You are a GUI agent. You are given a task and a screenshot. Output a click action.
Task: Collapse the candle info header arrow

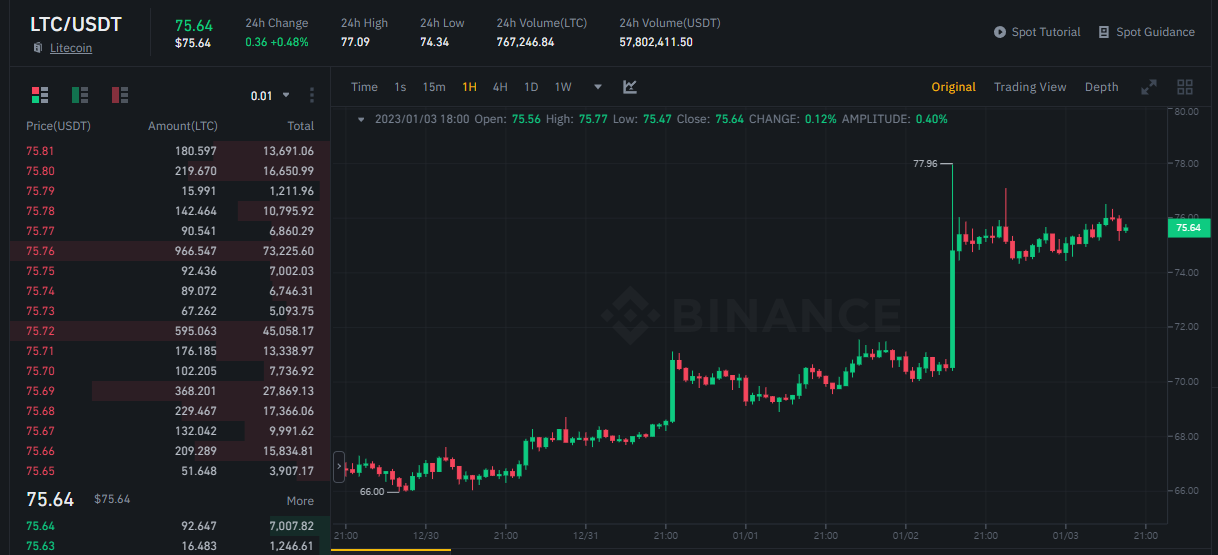[361, 119]
